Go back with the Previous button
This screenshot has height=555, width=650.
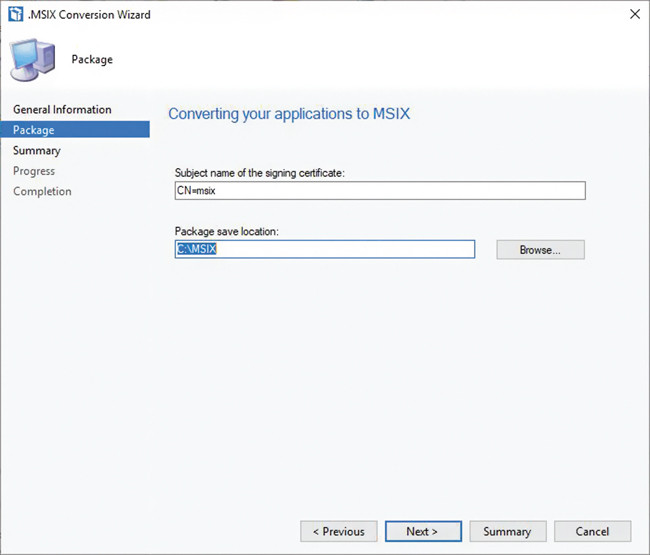(339, 531)
